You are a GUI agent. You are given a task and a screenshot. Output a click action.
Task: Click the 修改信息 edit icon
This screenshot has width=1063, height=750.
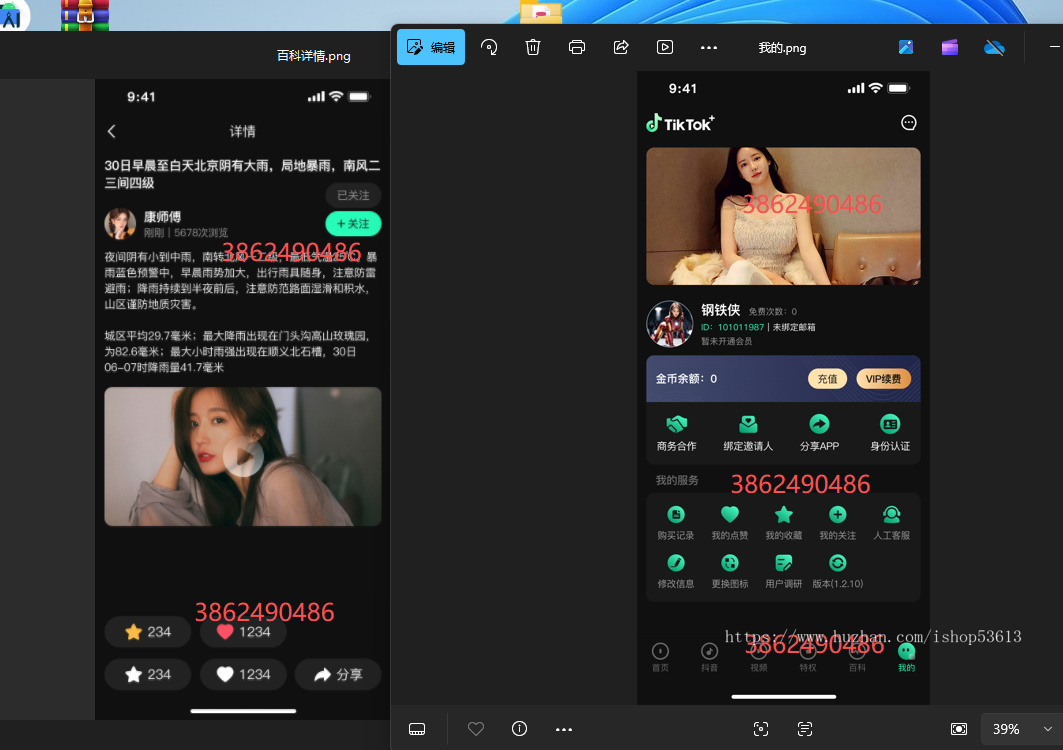676,563
